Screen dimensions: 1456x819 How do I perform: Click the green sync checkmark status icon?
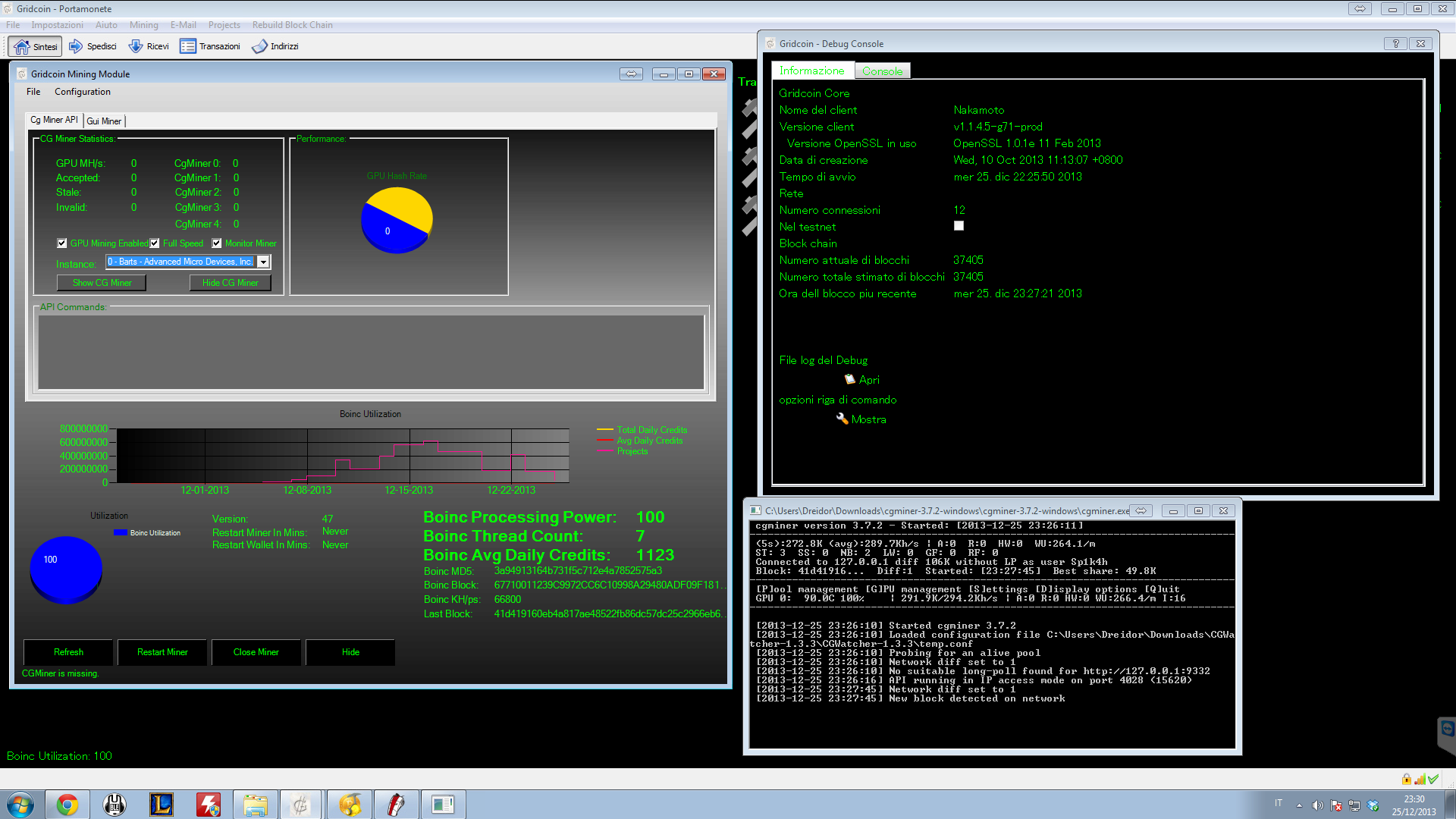coord(1433,779)
